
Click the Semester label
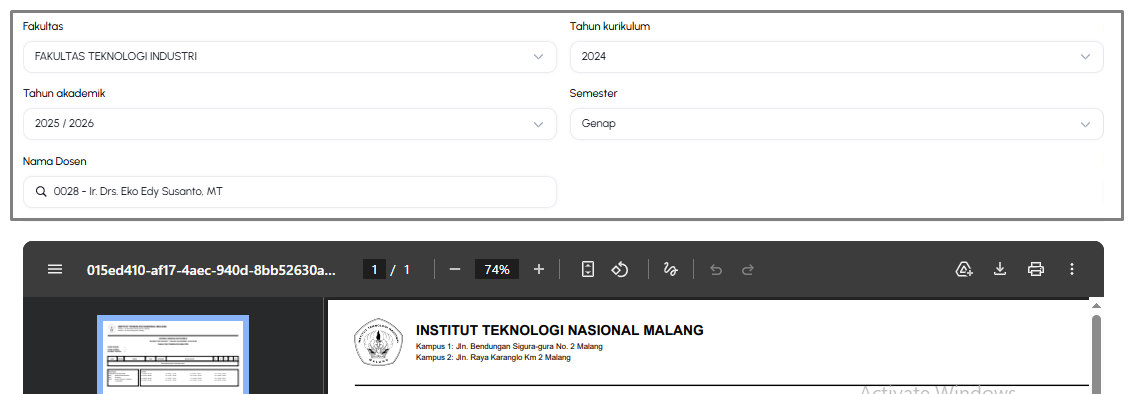(x=593, y=93)
